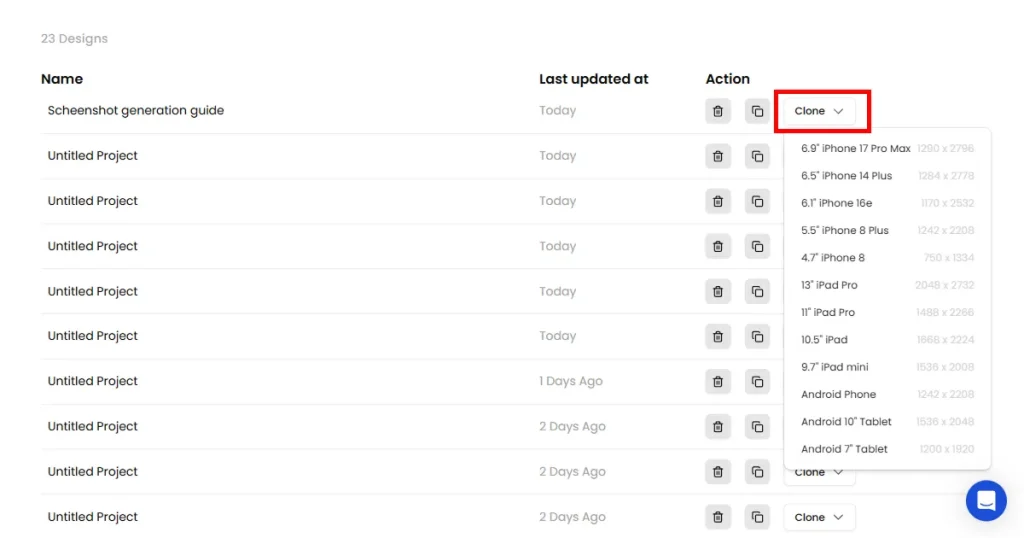Click the Last updated at column header
This screenshot has height=538, width=1024.
(594, 79)
